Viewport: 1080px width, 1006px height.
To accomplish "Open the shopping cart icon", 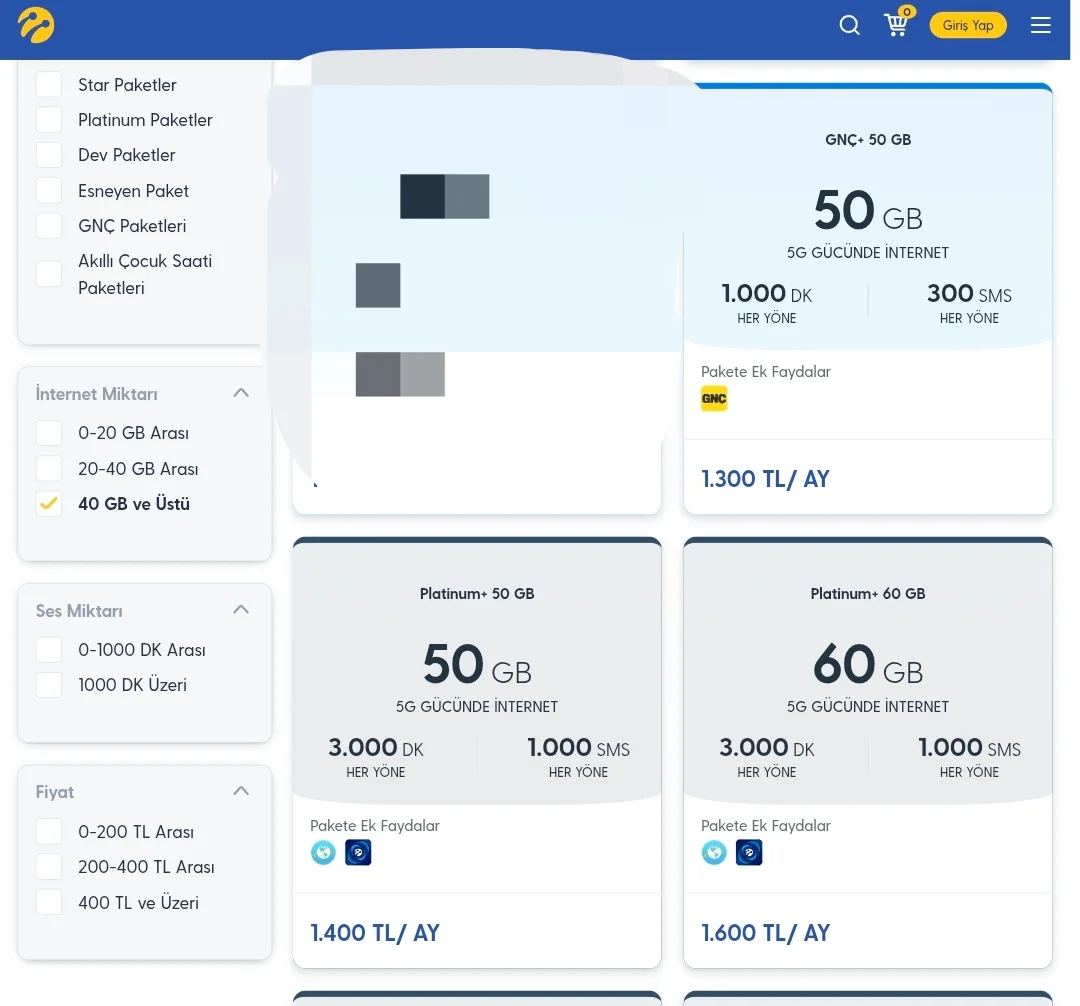I will pyautogui.click(x=895, y=25).
